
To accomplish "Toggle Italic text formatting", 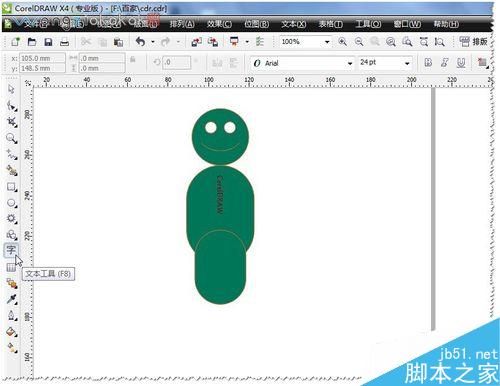I will tap(444, 62).
